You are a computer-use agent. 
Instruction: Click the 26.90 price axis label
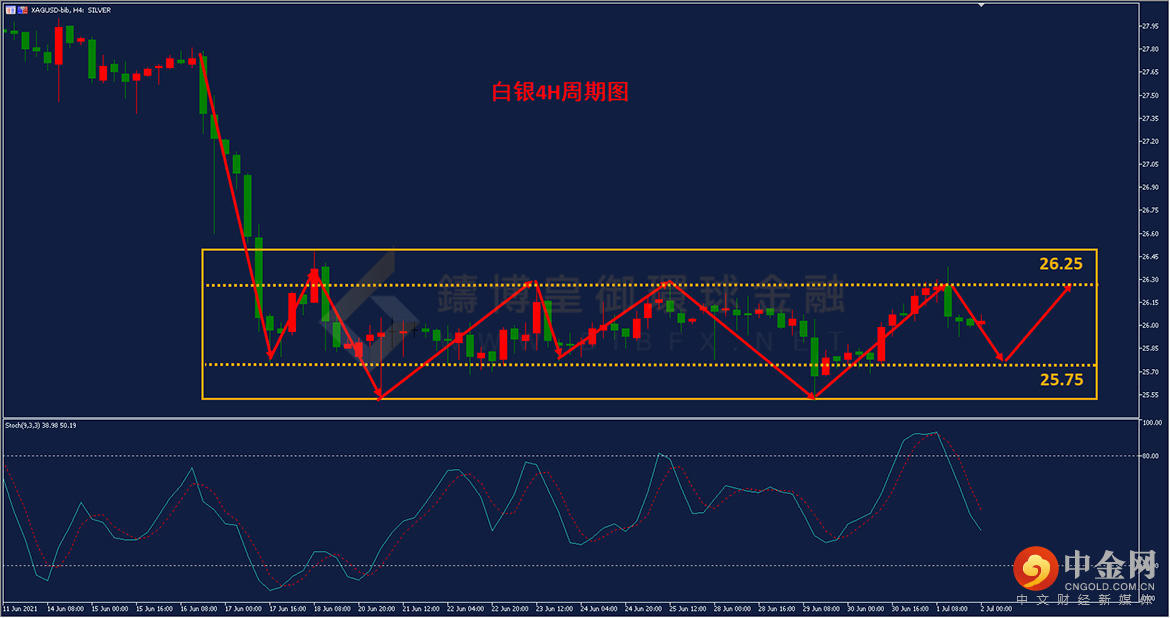1150,187
